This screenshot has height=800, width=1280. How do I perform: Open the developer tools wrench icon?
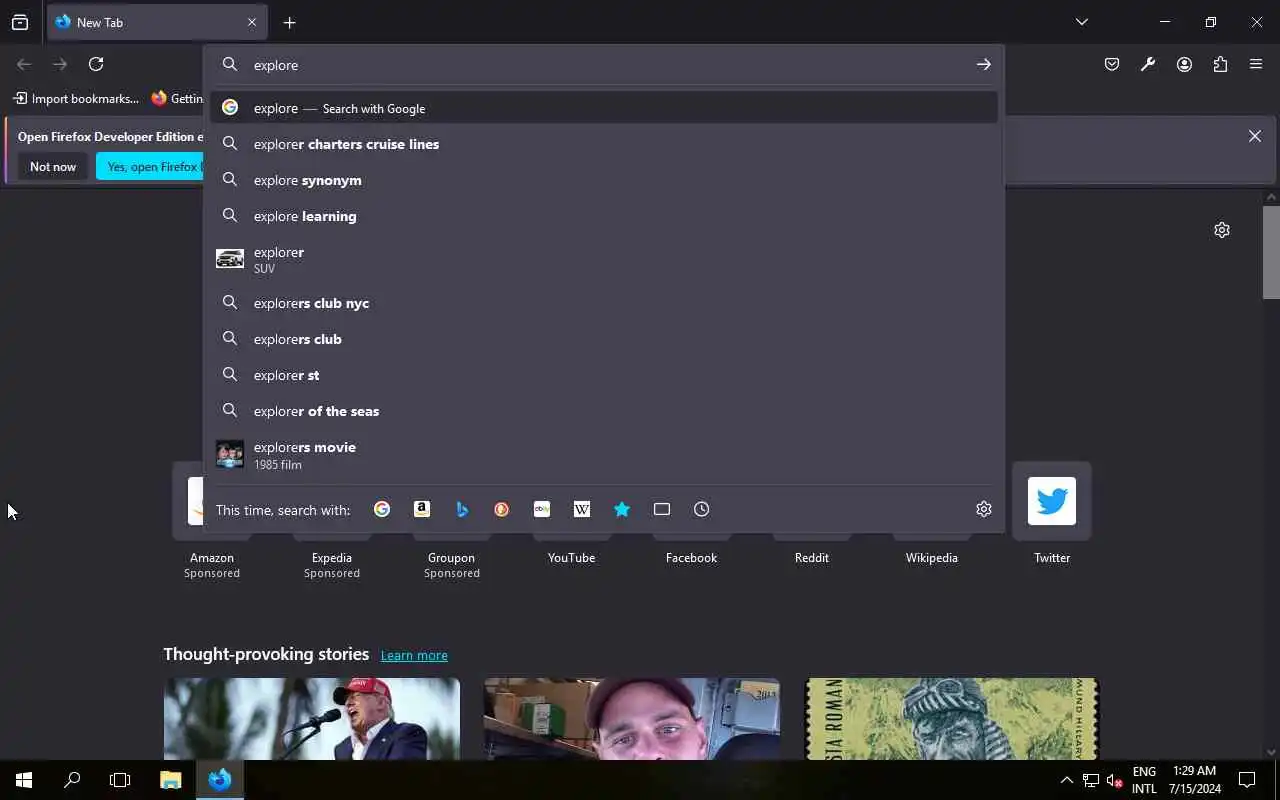point(1148,64)
